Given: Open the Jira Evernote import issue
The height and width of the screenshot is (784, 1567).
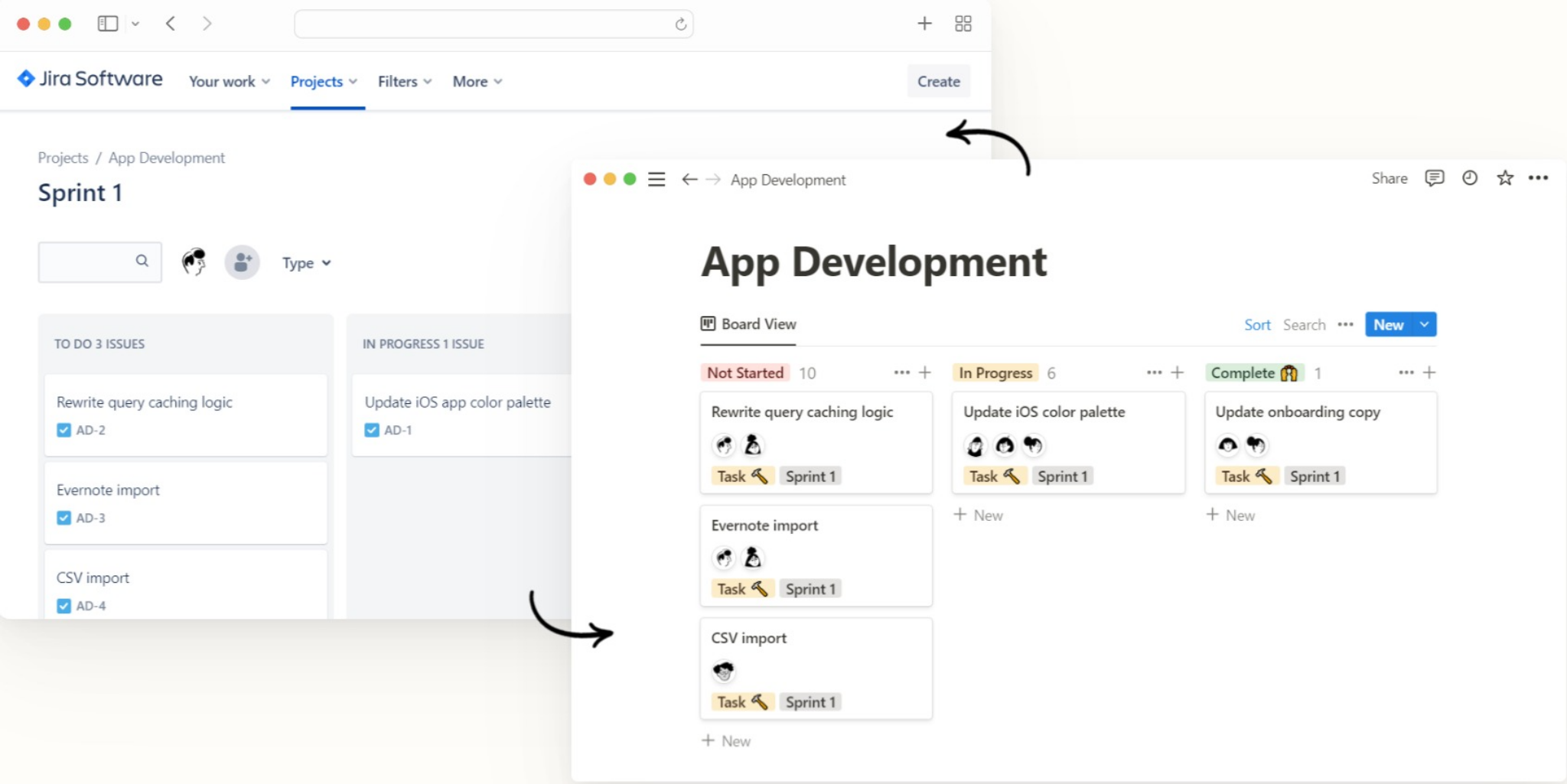Looking at the screenshot, I should point(185,503).
